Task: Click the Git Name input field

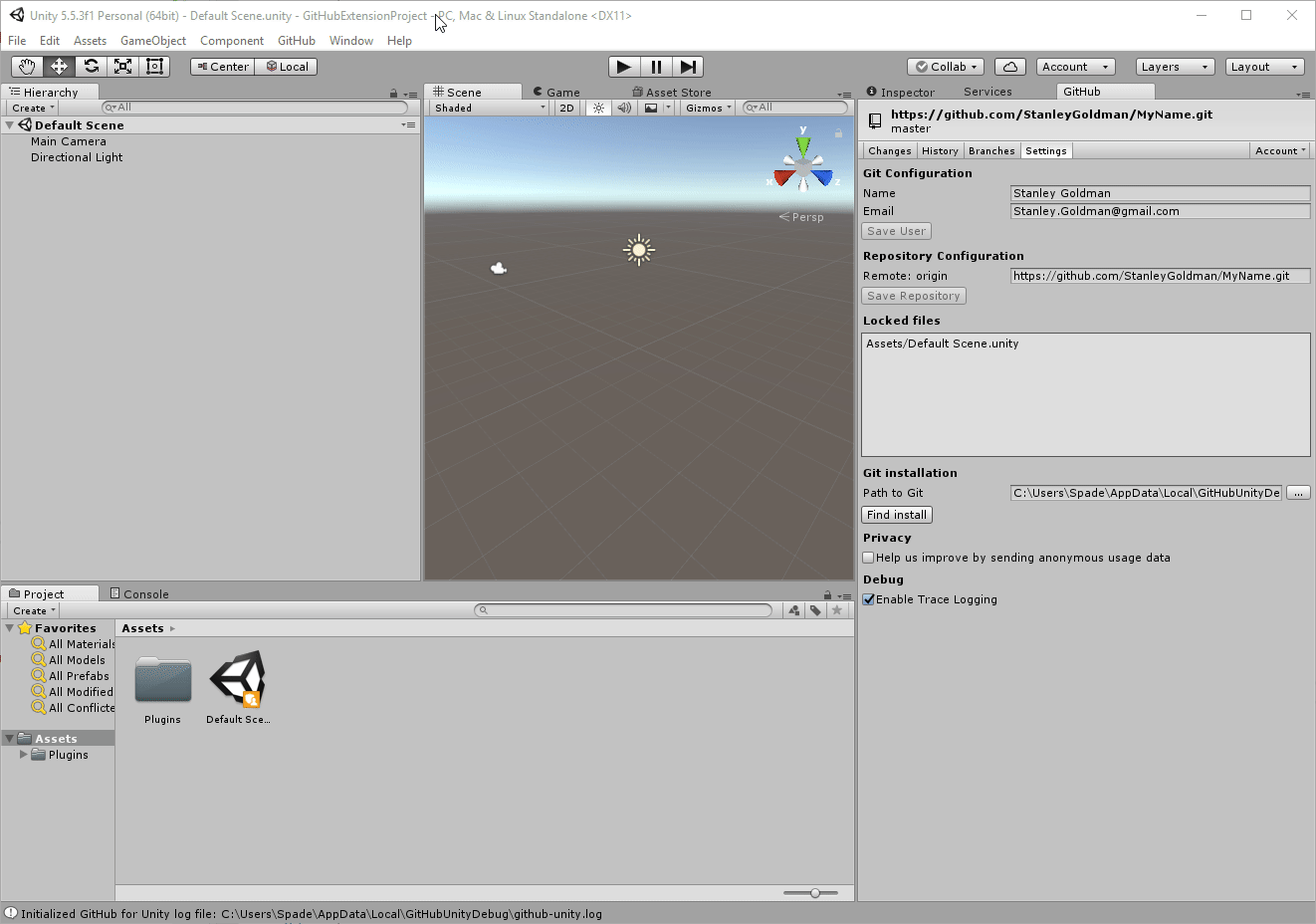Action: [x=1161, y=193]
